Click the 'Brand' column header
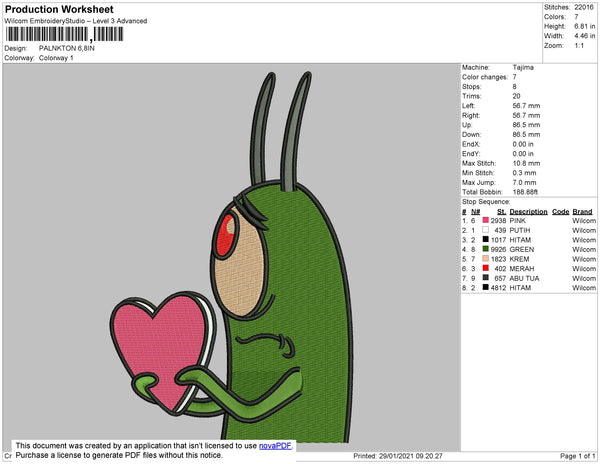600x464 pixels. pyautogui.click(x=582, y=212)
